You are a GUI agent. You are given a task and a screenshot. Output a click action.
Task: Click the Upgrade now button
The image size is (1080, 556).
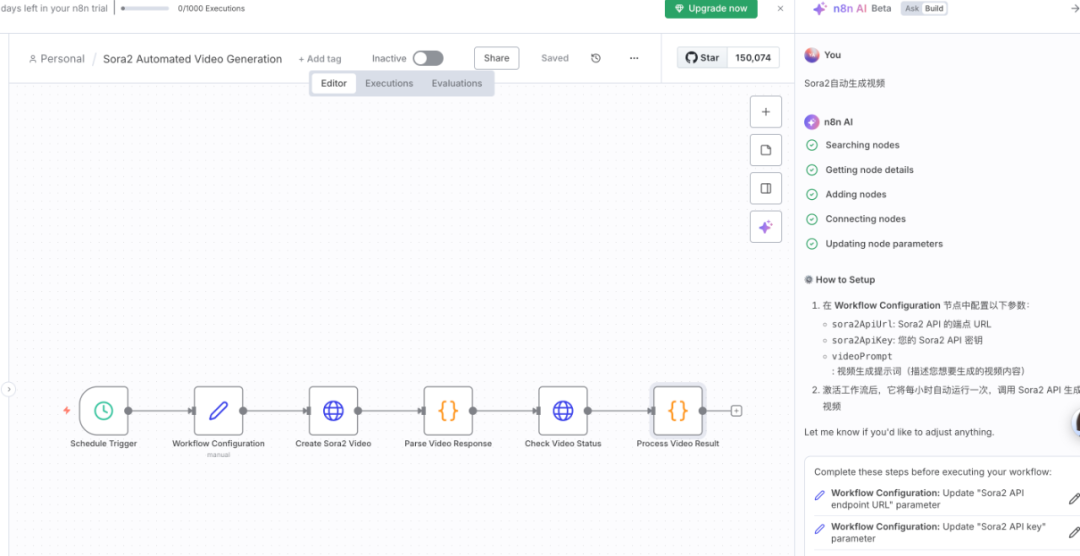click(711, 8)
